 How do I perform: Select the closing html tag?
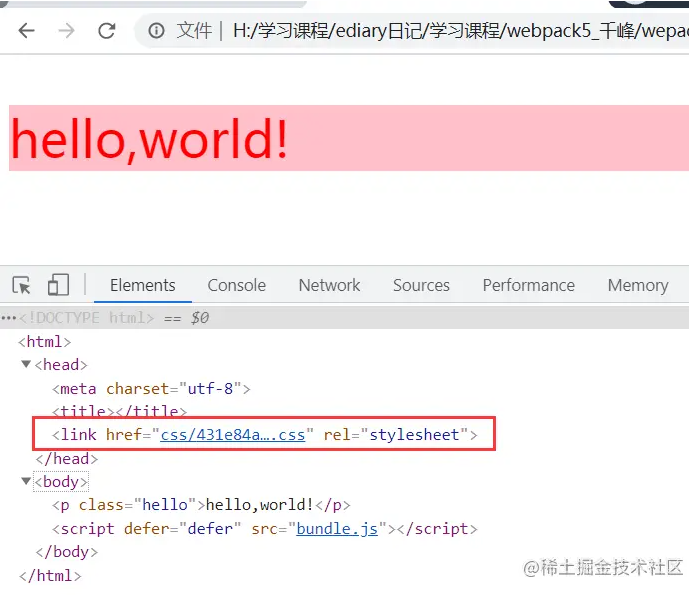[x=51, y=575]
